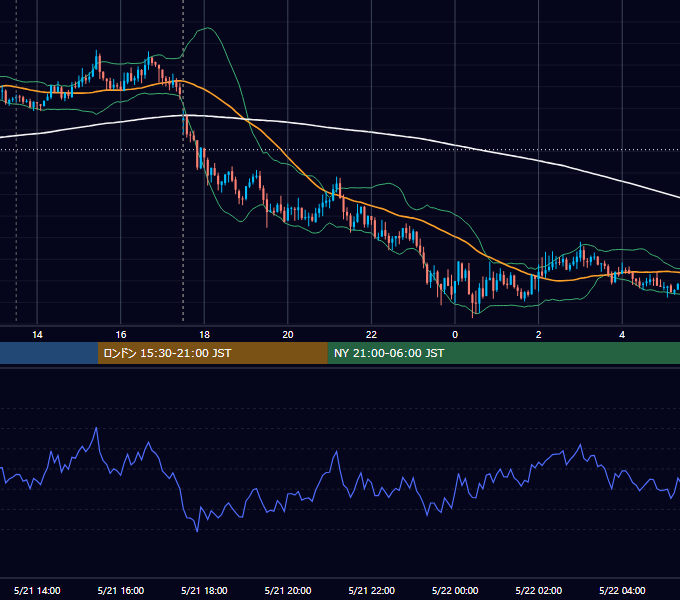
Task: Click the hour label 2 on price chart axis
Action: click(x=539, y=334)
